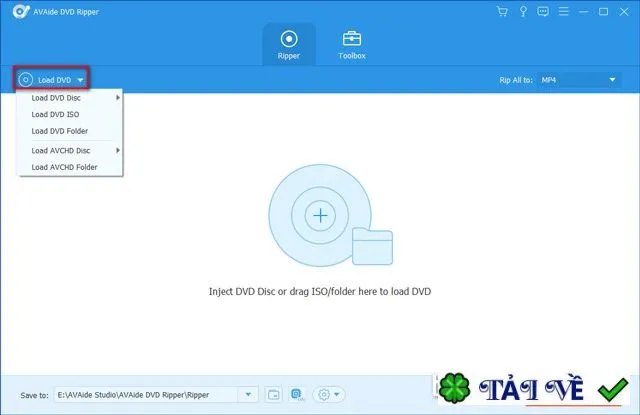The image size is (640, 415).
Task: Click the register key icon
Action: click(x=523, y=11)
